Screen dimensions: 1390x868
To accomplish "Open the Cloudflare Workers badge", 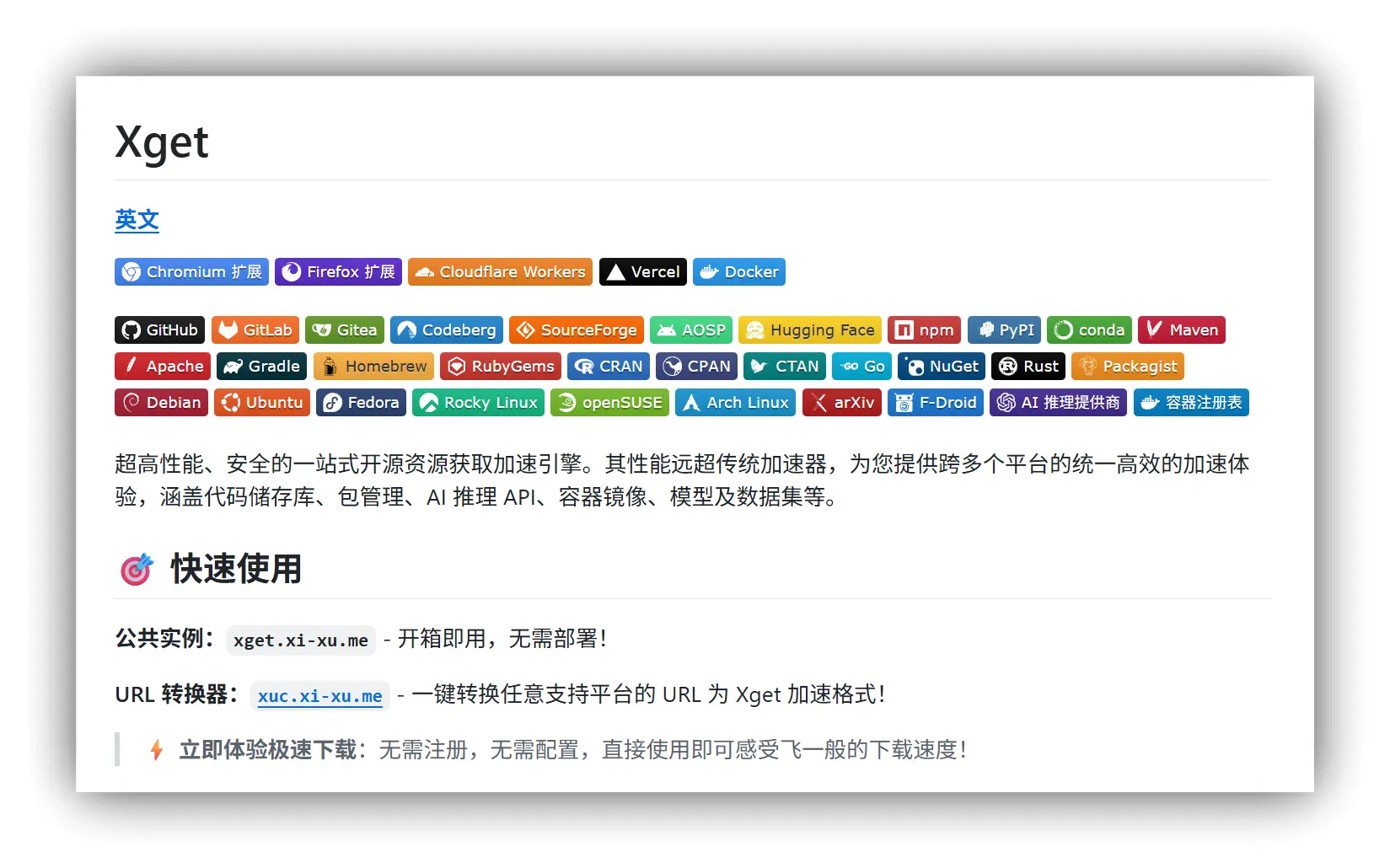I will tap(500, 272).
